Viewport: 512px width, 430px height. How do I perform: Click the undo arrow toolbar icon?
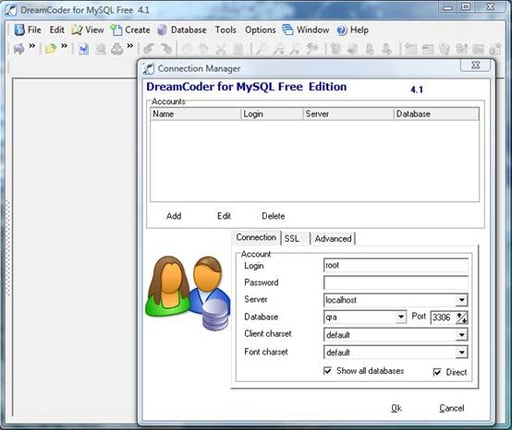coord(148,49)
